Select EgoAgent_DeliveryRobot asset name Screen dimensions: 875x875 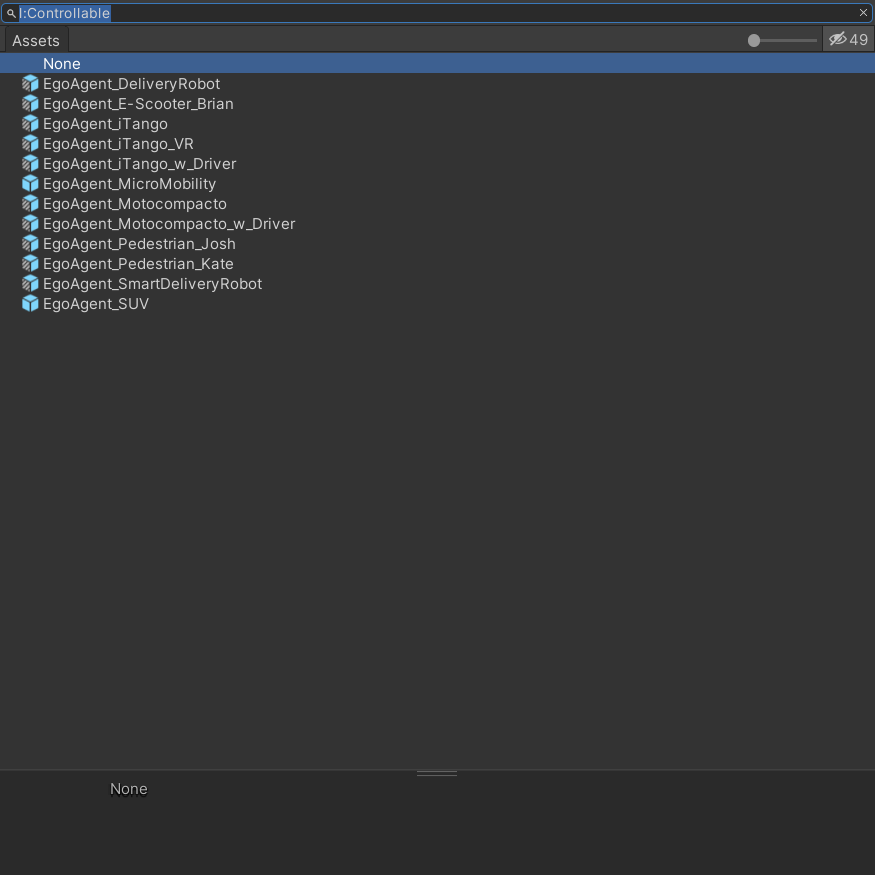132,84
